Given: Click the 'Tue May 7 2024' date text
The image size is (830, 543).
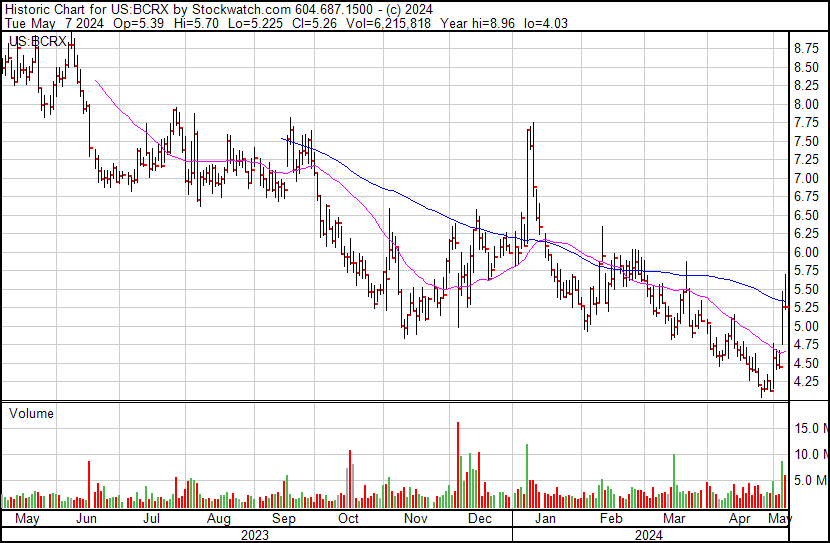Looking at the screenshot, I should point(55,23).
